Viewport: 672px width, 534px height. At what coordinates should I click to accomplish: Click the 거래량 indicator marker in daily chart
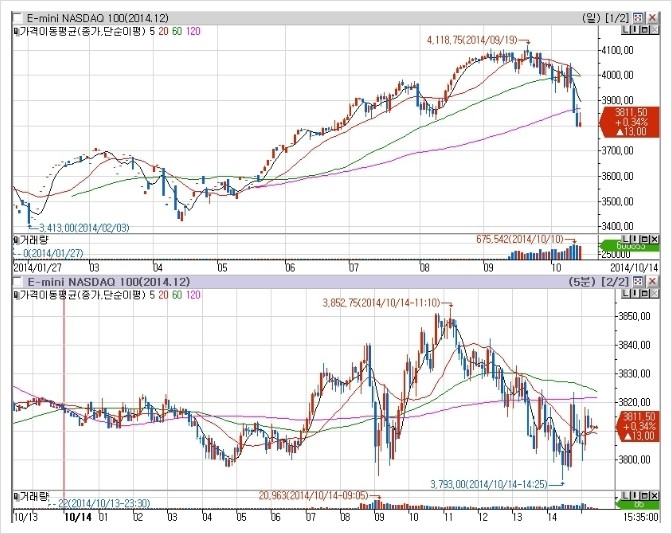pos(16,239)
